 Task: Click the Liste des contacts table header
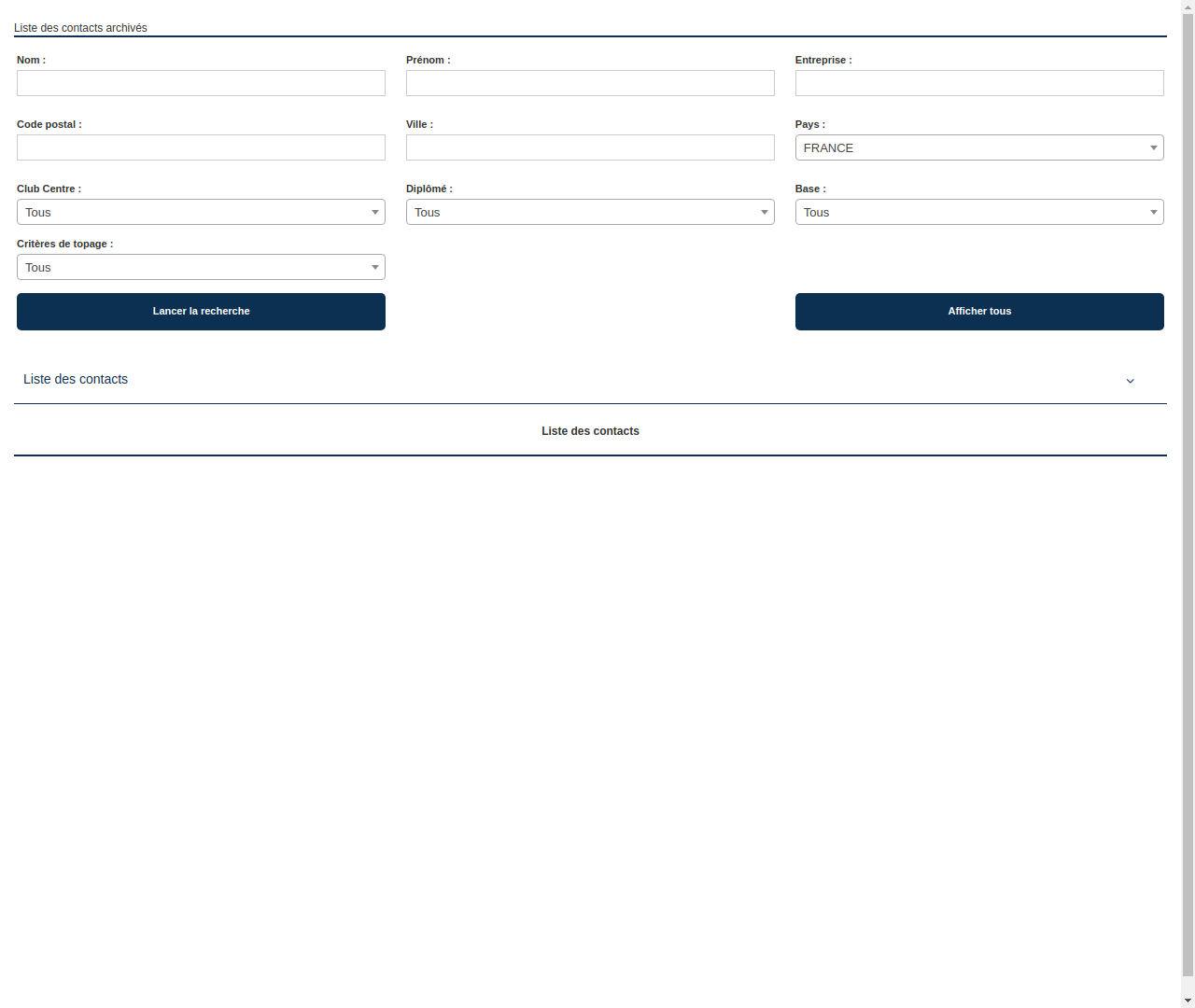pos(590,431)
